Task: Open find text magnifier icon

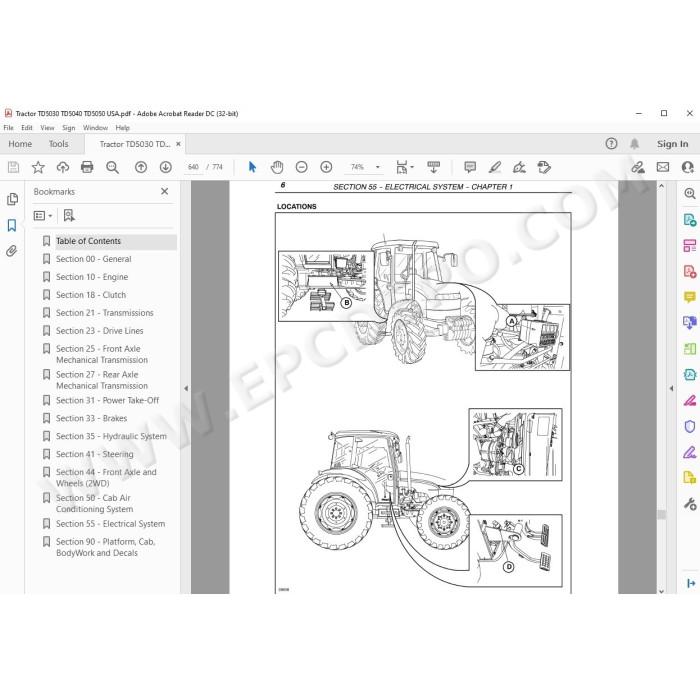Action: click(x=112, y=167)
